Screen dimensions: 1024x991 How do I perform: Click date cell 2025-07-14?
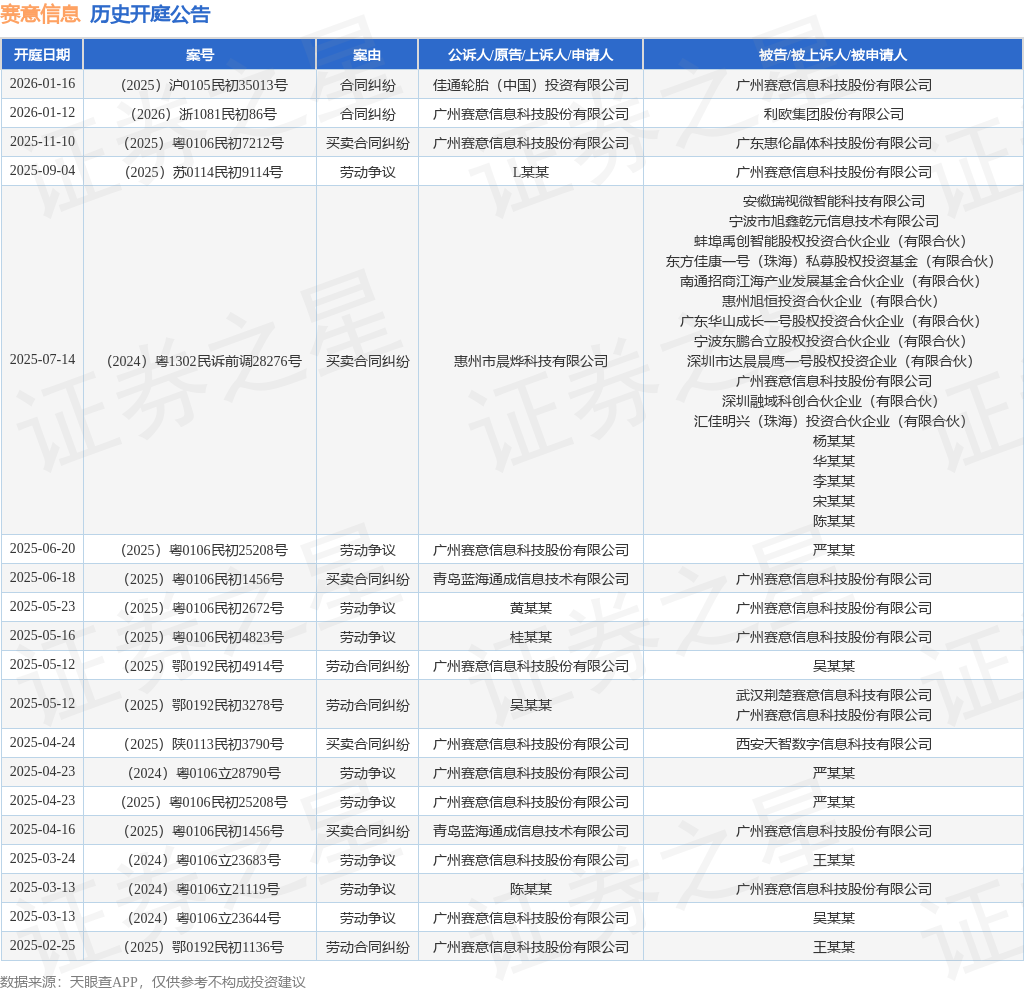[x=42, y=359]
